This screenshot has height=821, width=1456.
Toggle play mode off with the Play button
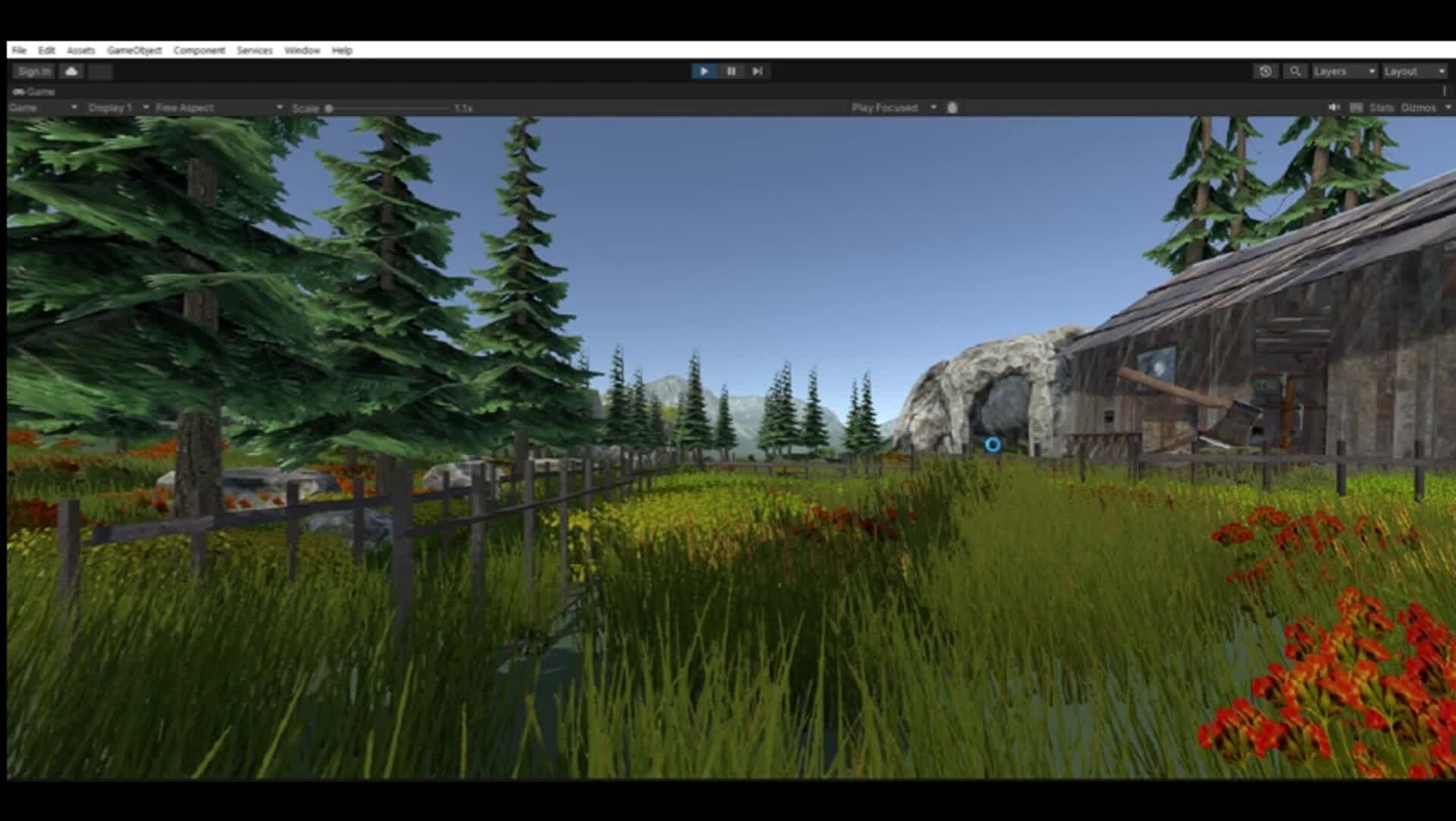point(704,71)
